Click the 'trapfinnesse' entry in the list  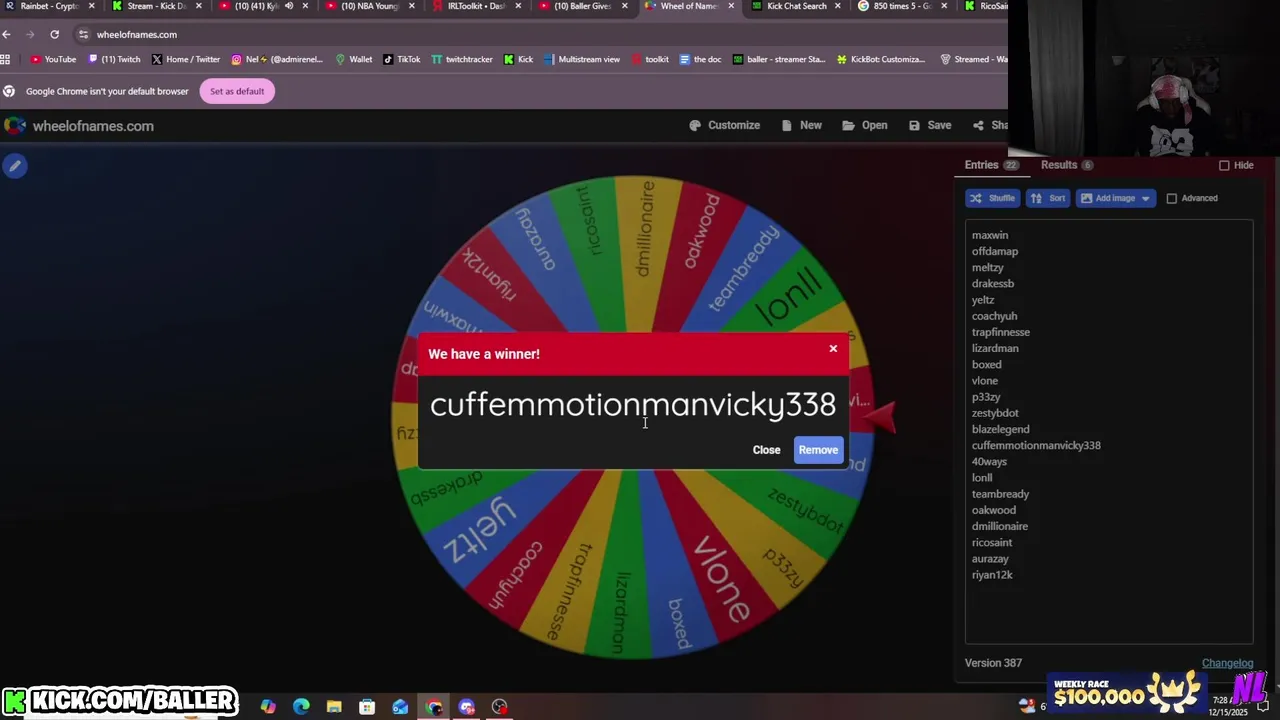tap(1001, 332)
